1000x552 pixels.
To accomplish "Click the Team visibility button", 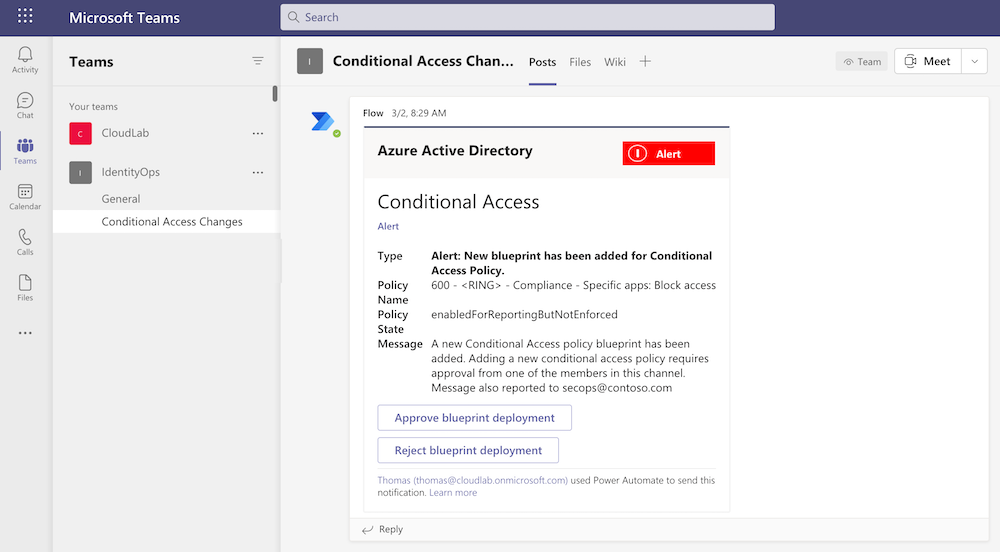I will [862, 61].
